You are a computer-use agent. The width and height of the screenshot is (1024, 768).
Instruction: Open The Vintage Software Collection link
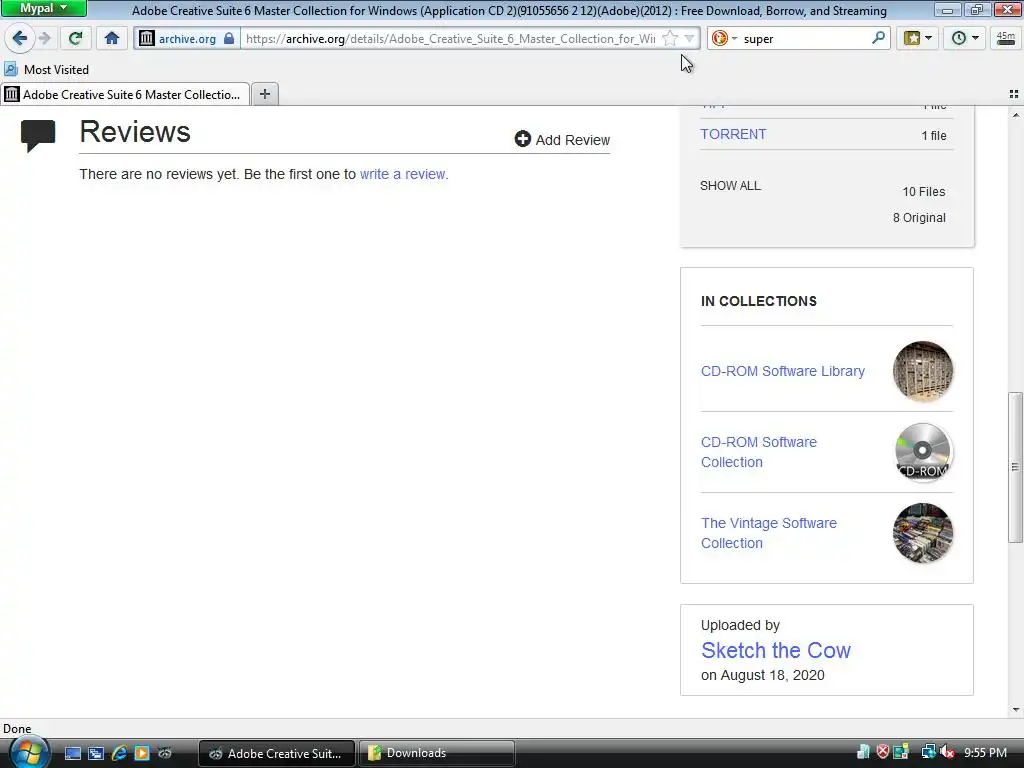click(769, 533)
